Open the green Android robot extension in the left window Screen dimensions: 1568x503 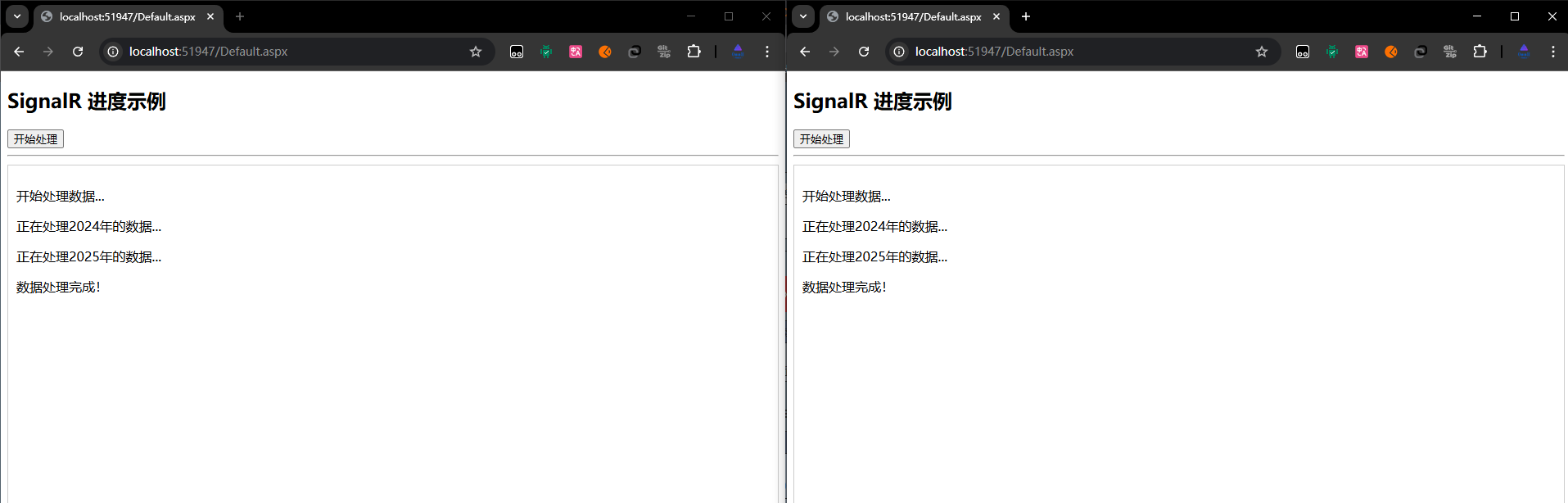pos(546,52)
